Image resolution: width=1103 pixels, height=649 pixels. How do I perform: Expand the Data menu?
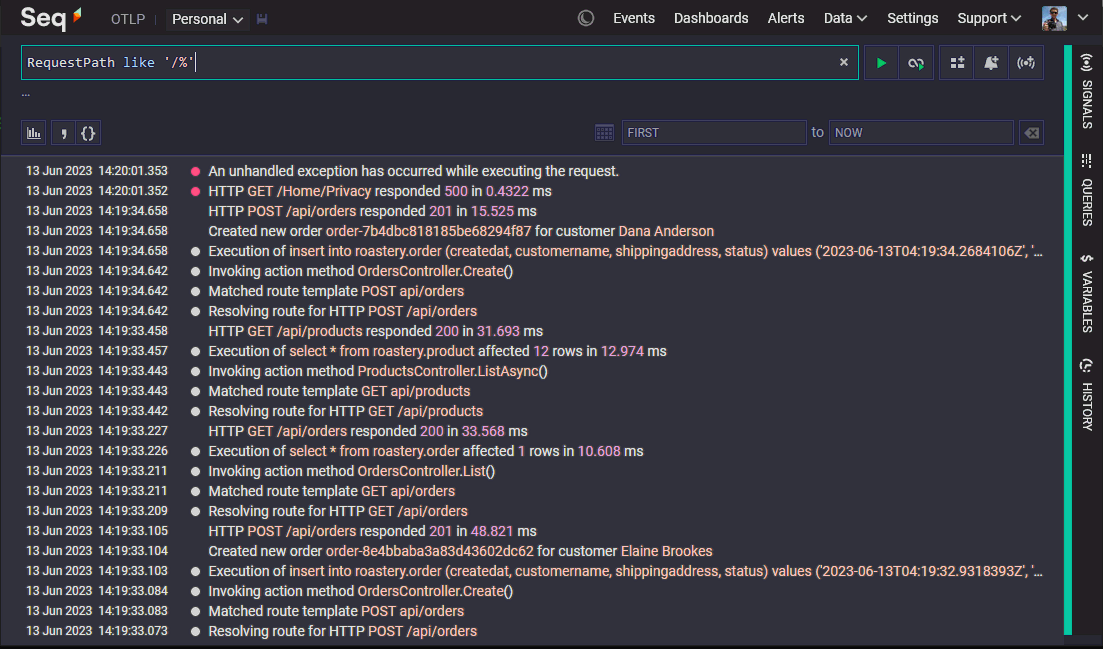click(845, 18)
